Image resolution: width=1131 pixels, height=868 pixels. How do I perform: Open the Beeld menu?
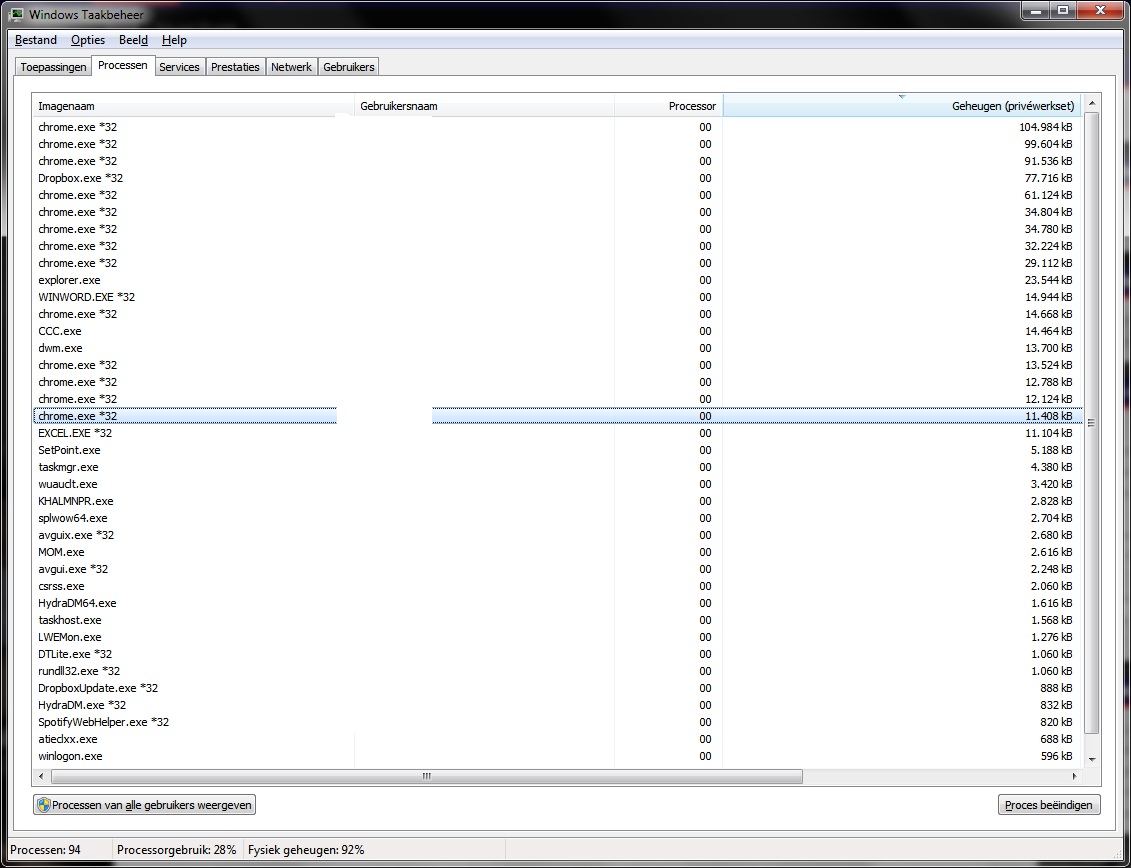(x=133, y=40)
